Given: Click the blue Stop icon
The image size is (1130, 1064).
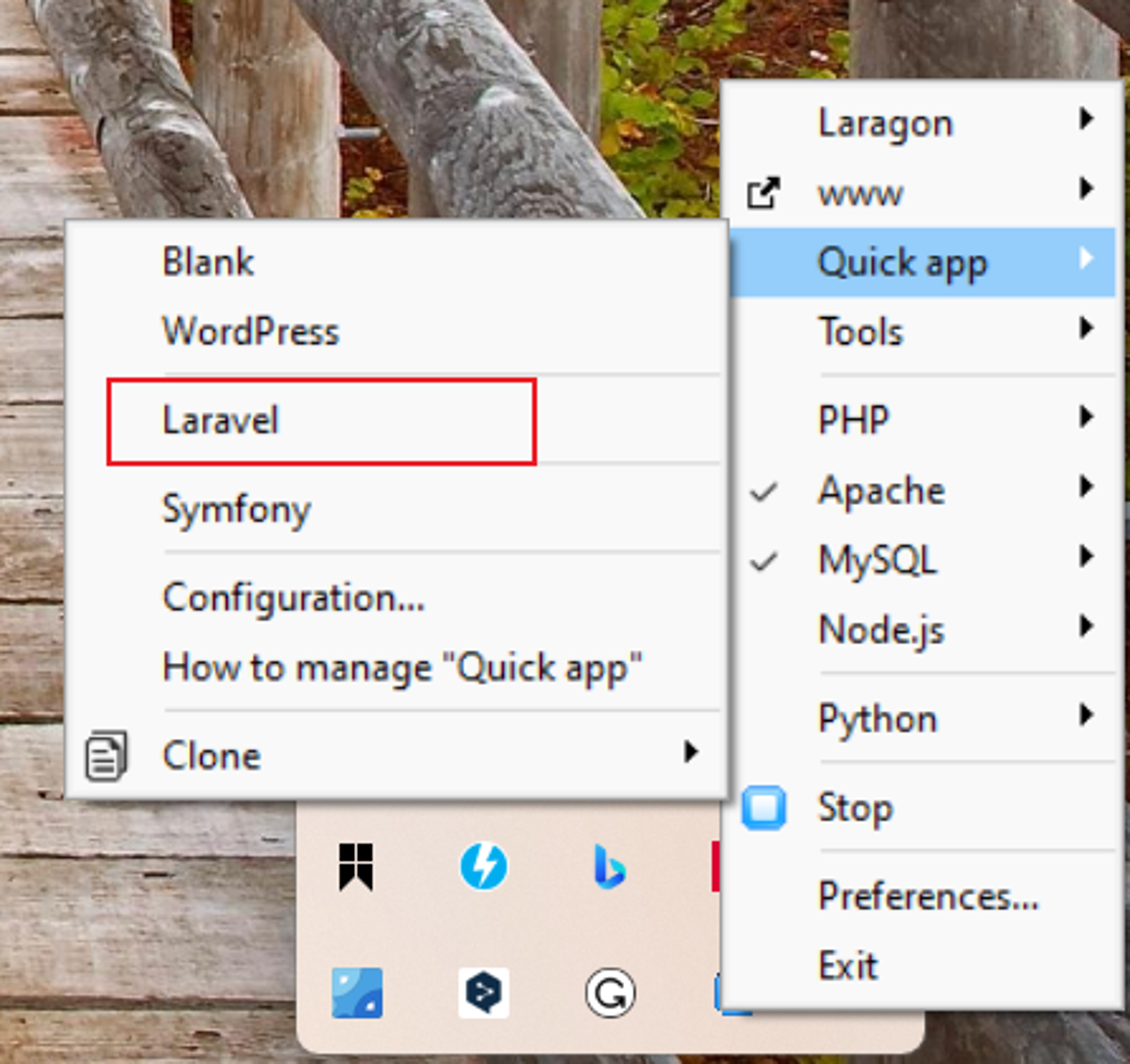Looking at the screenshot, I should click(x=764, y=807).
